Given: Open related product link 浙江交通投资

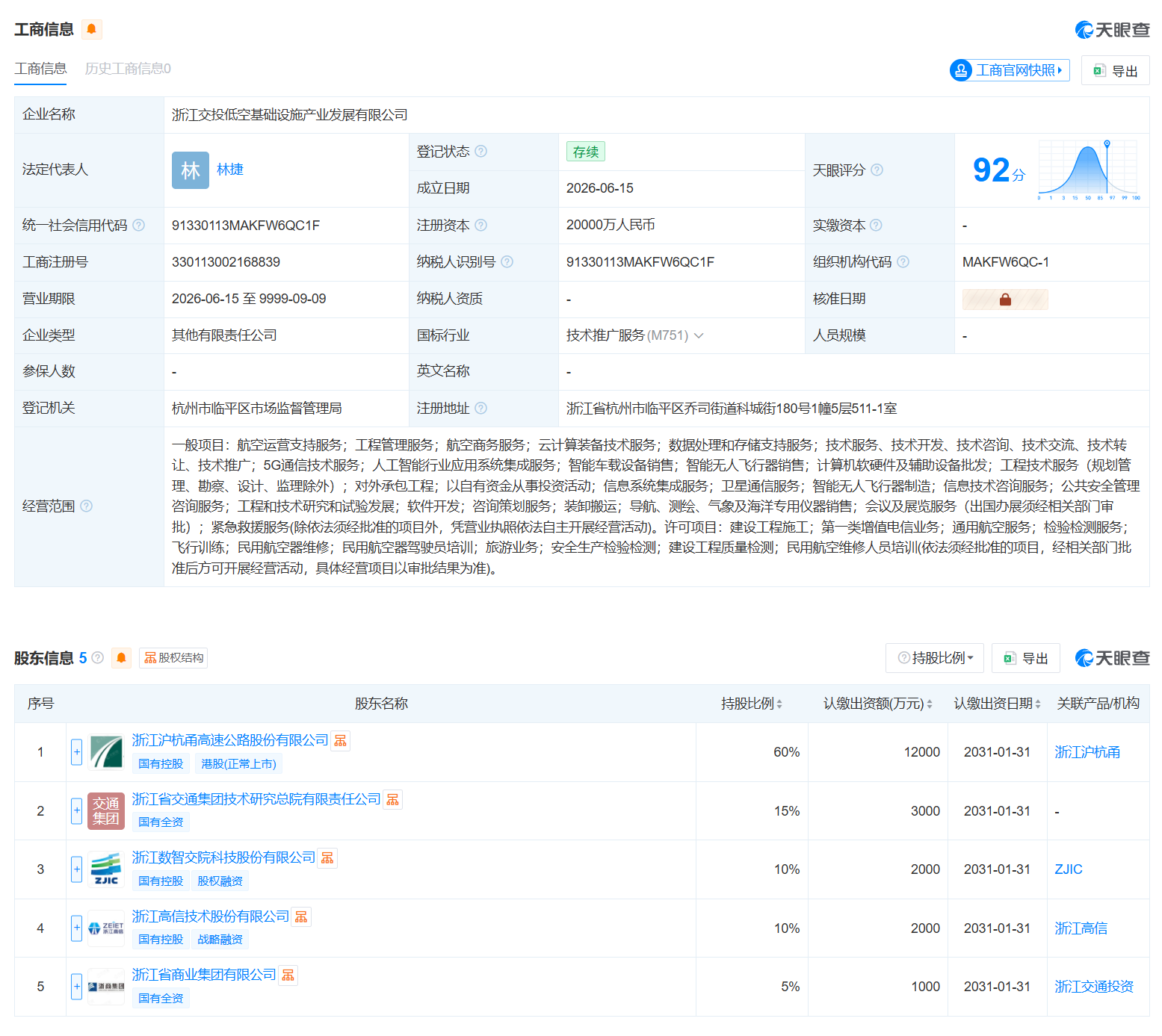Looking at the screenshot, I should (x=1094, y=987).
